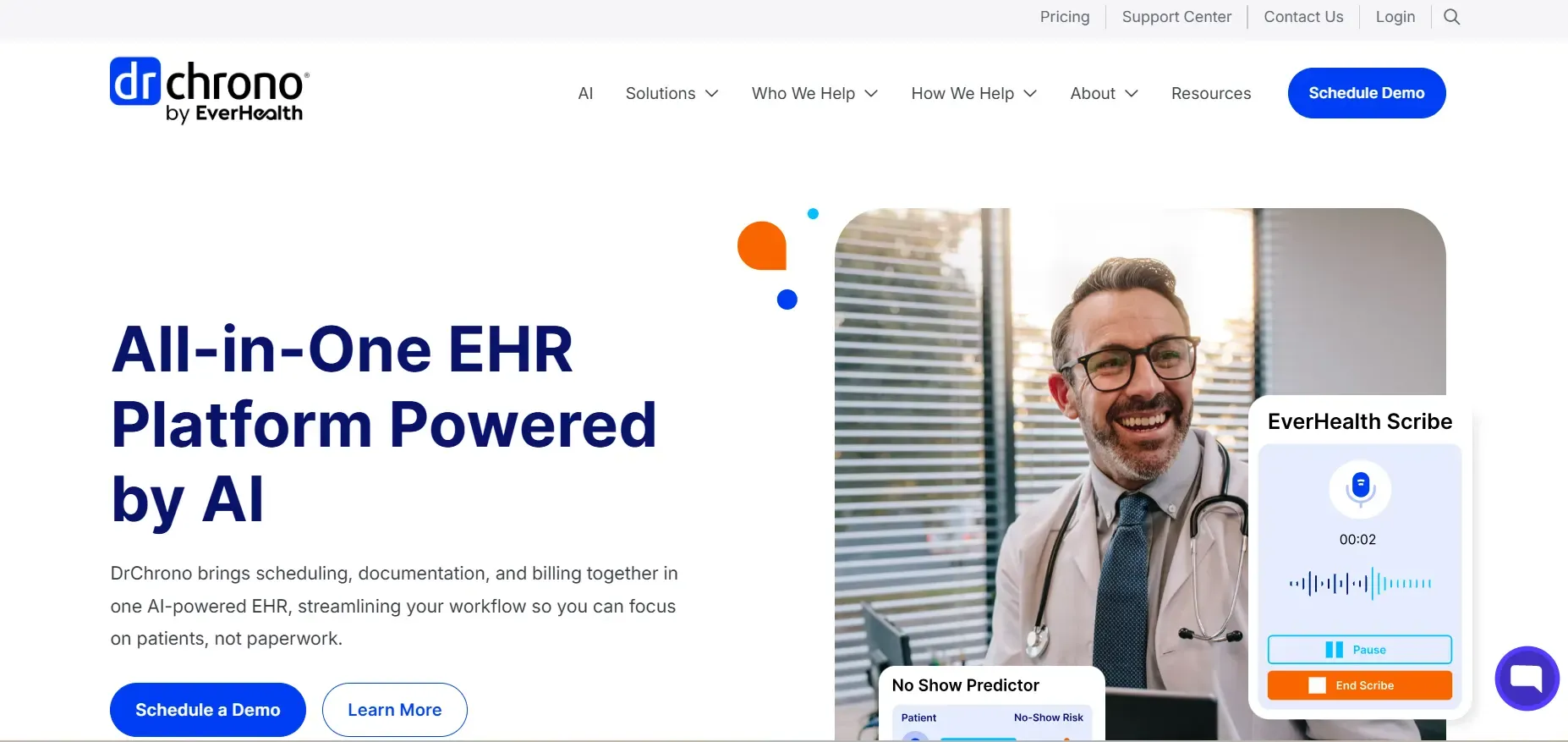Click the Login link
The height and width of the screenshot is (742, 1568).
(x=1395, y=17)
